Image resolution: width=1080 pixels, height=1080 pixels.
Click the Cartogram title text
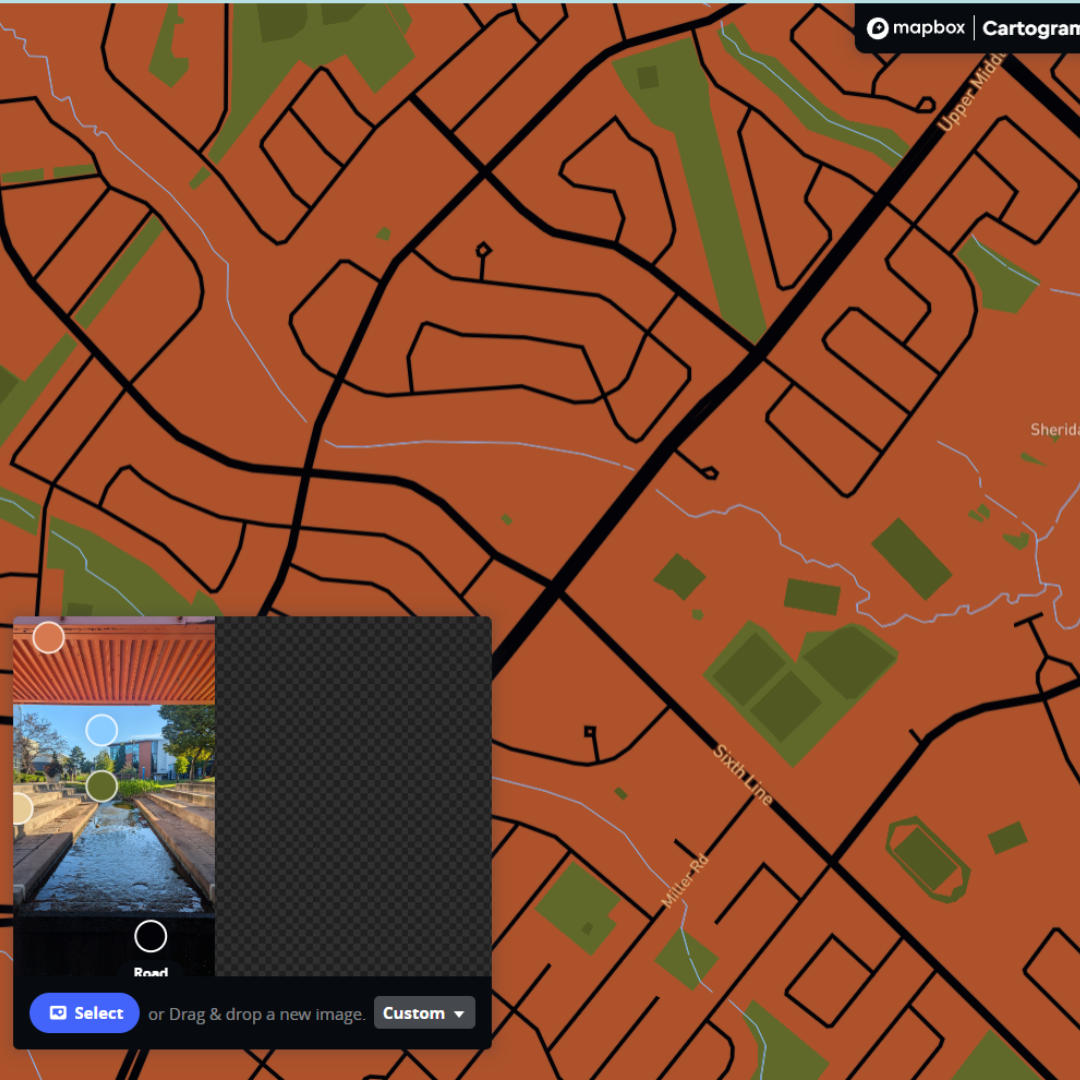click(1030, 28)
